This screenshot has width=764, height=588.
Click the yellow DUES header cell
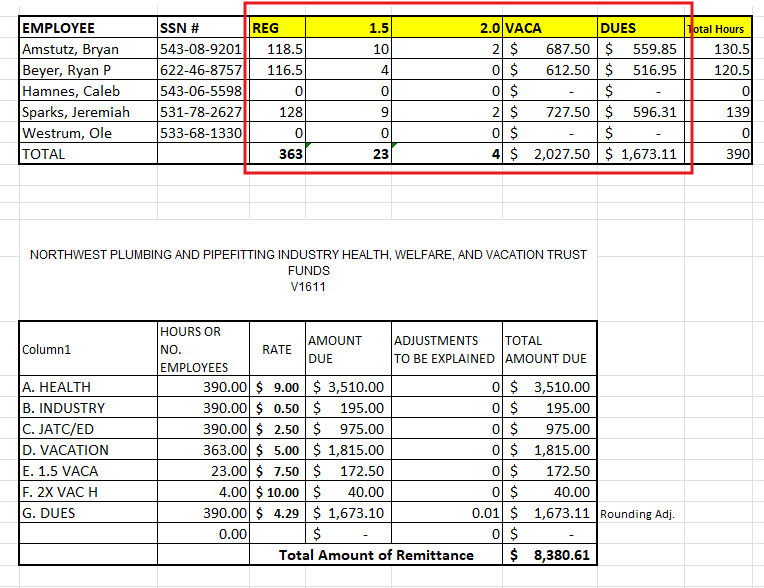coord(641,27)
